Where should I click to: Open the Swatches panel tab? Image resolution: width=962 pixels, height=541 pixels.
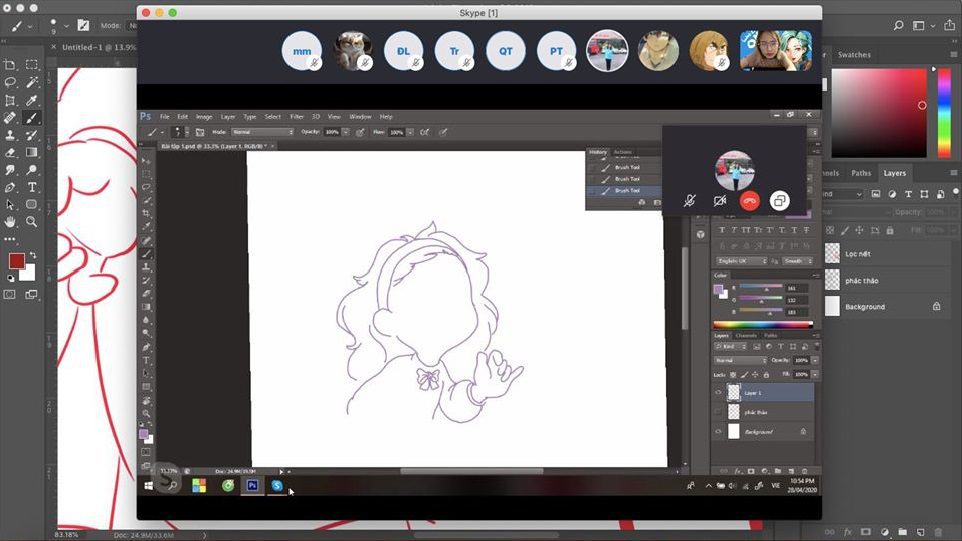pyautogui.click(x=853, y=55)
